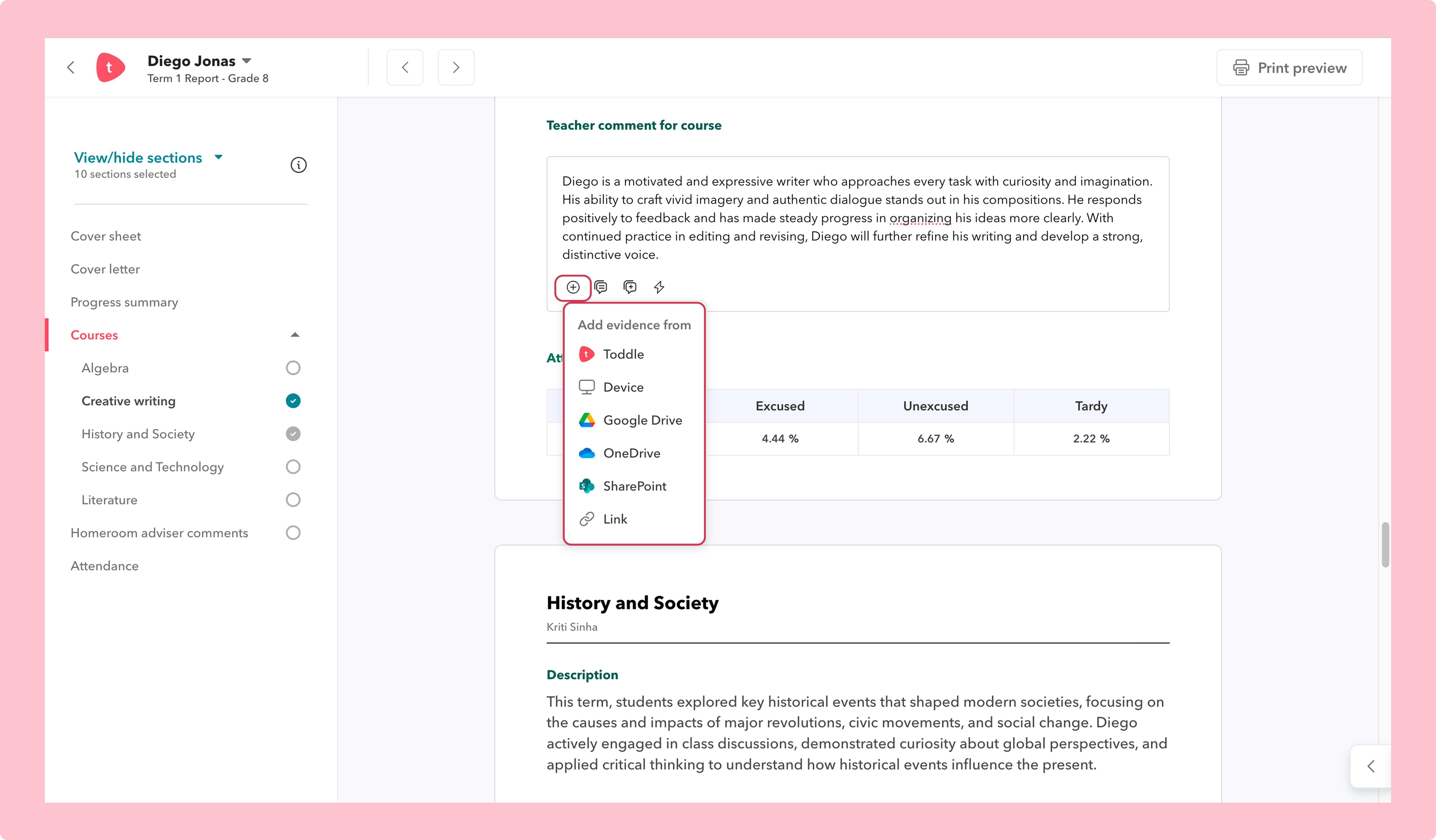Toggle Literature completion circle
Screen dimensions: 1436x840
coord(293,500)
